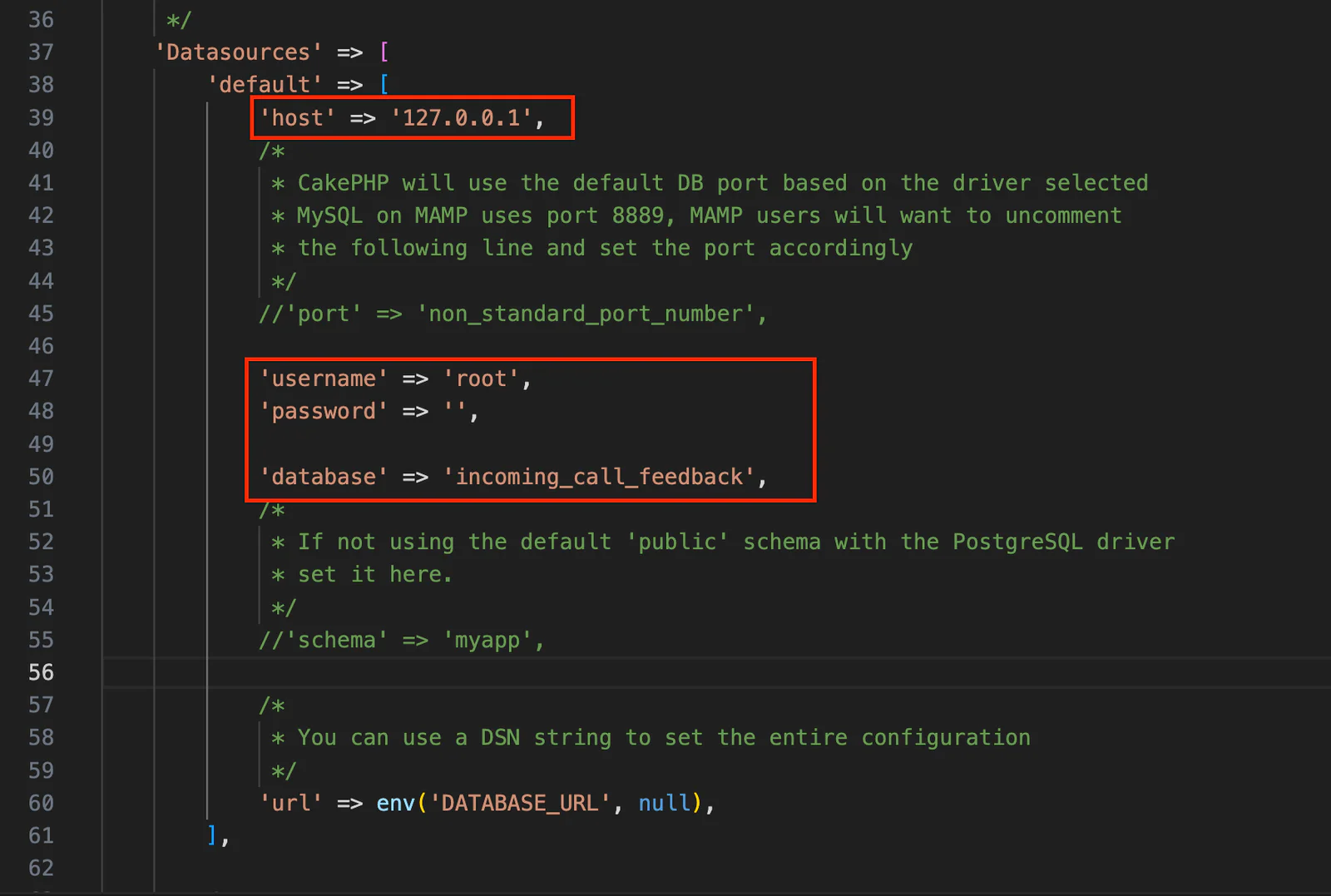The image size is (1331, 896).
Task: Click the 'incoming_call_feedback' database value
Action: point(599,477)
